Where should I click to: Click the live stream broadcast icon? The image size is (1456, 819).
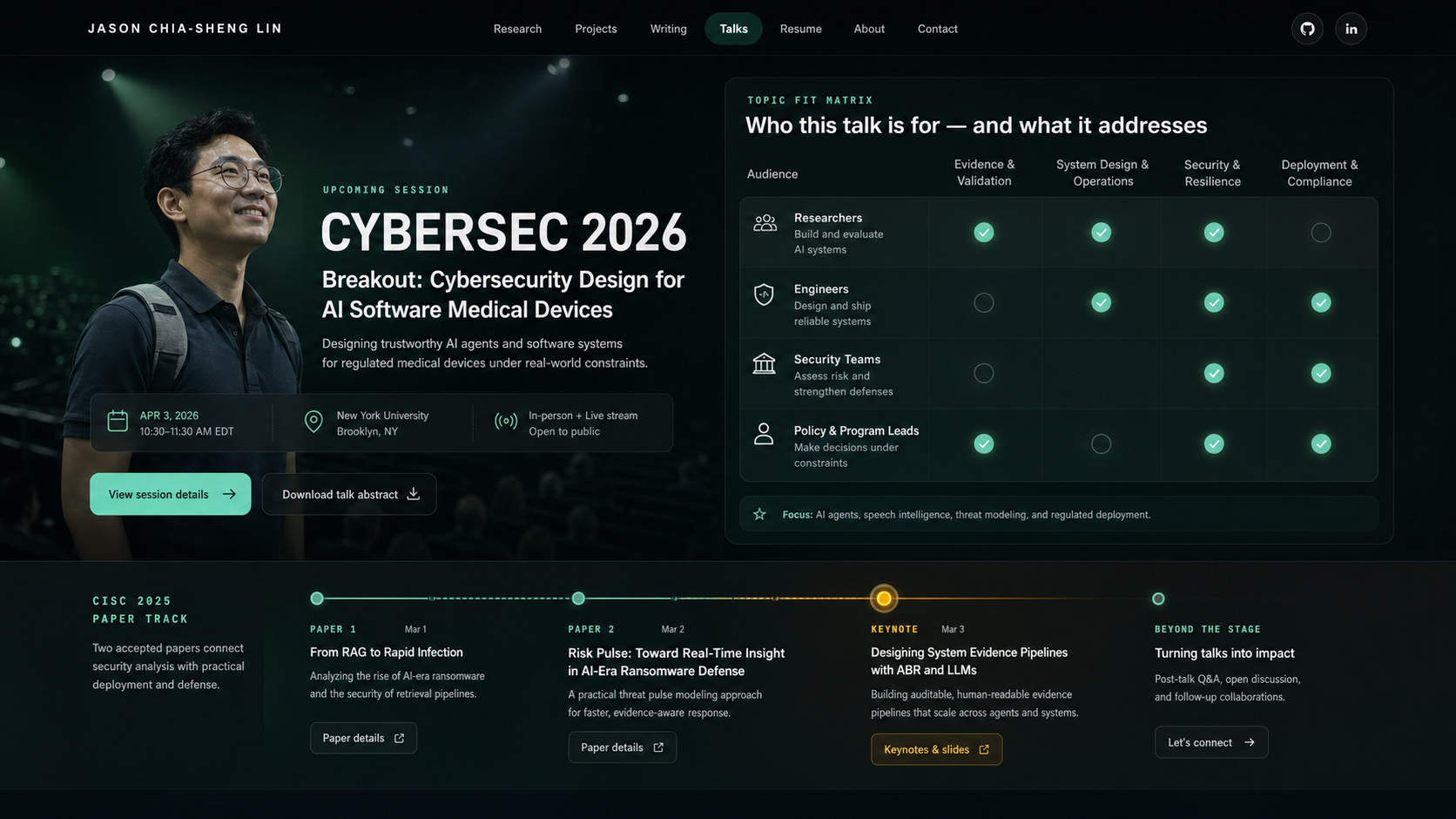pyautogui.click(x=506, y=422)
